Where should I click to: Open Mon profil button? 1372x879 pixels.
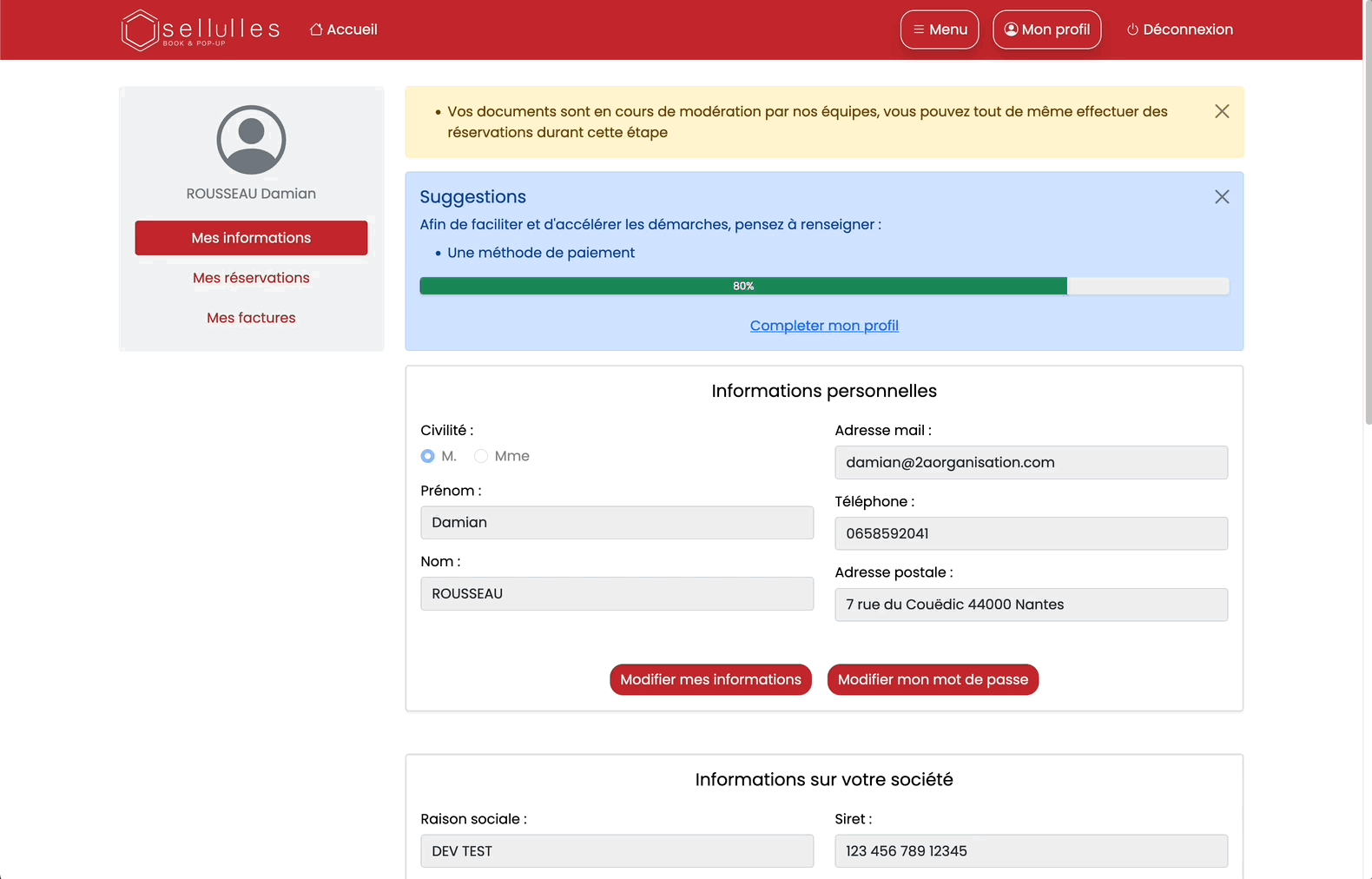pyautogui.click(x=1047, y=30)
